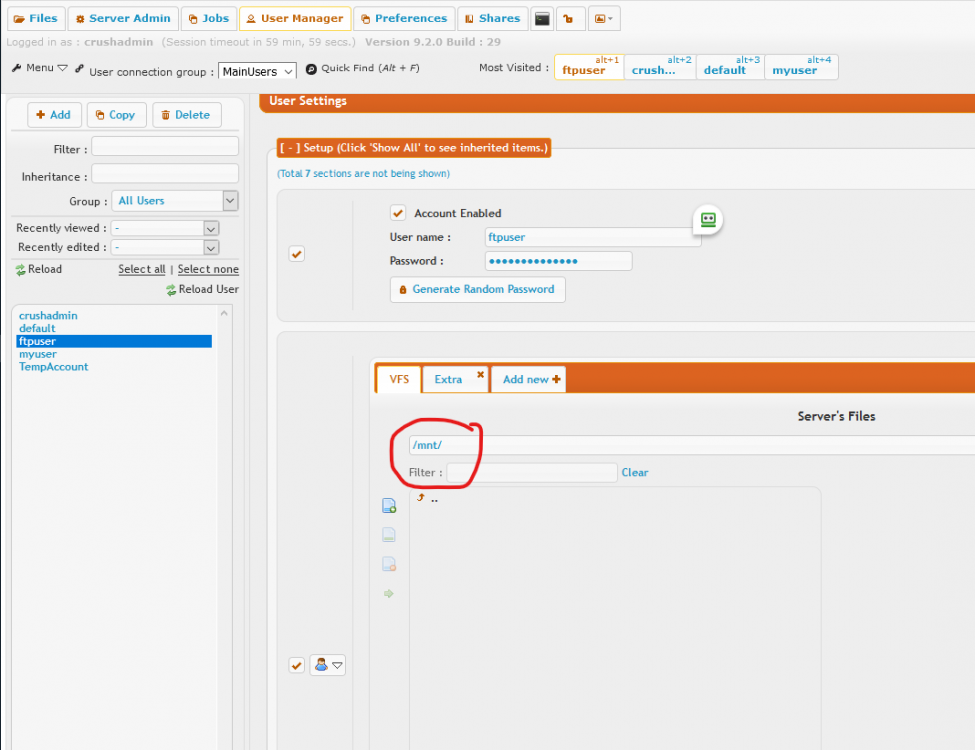Screen dimensions: 975x750
Task: Open most visited myuser shortcut
Action: (801, 67)
